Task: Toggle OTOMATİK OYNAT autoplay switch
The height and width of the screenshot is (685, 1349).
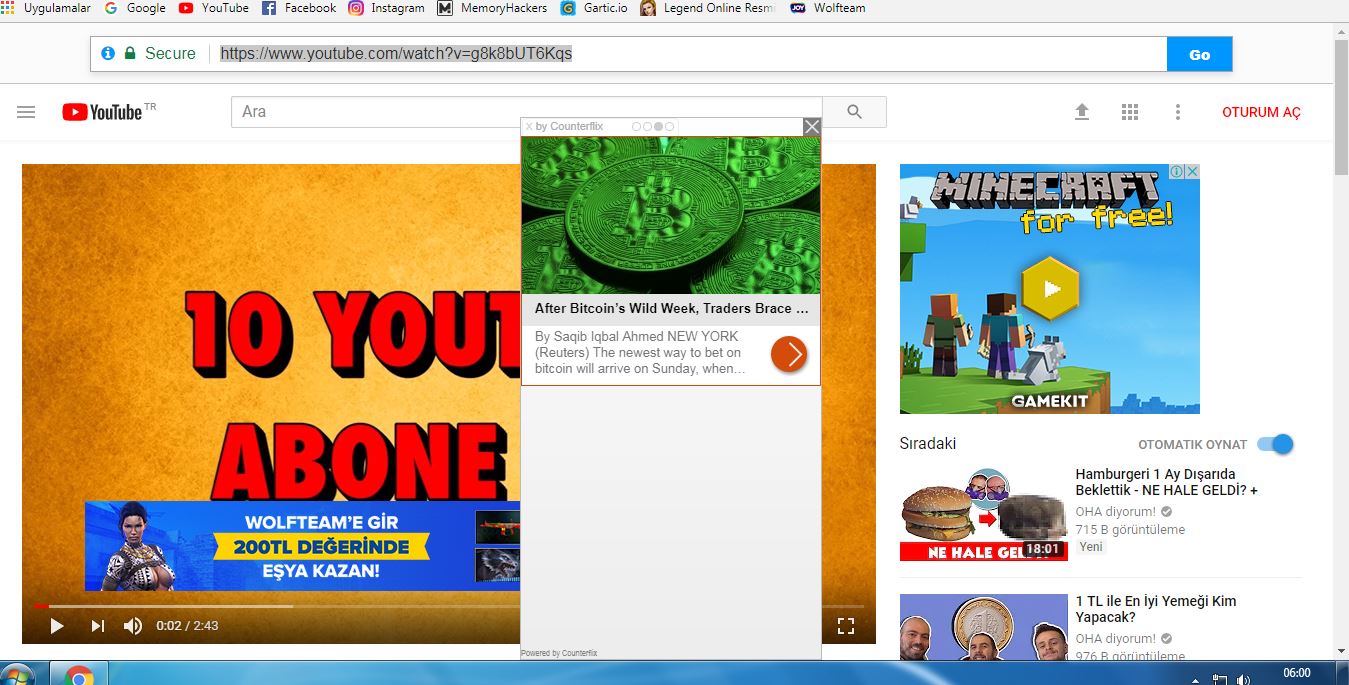Action: coord(1275,444)
